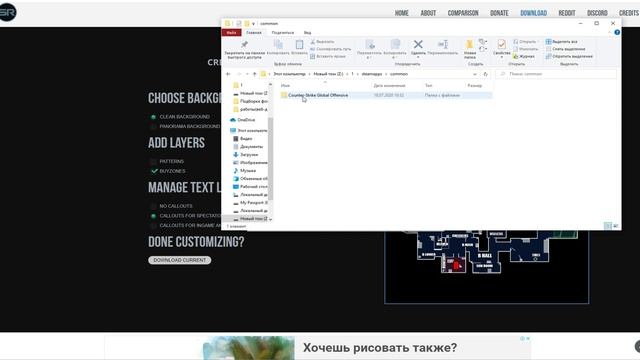Select 'Этот компьютер' in navigation pane

249,131
